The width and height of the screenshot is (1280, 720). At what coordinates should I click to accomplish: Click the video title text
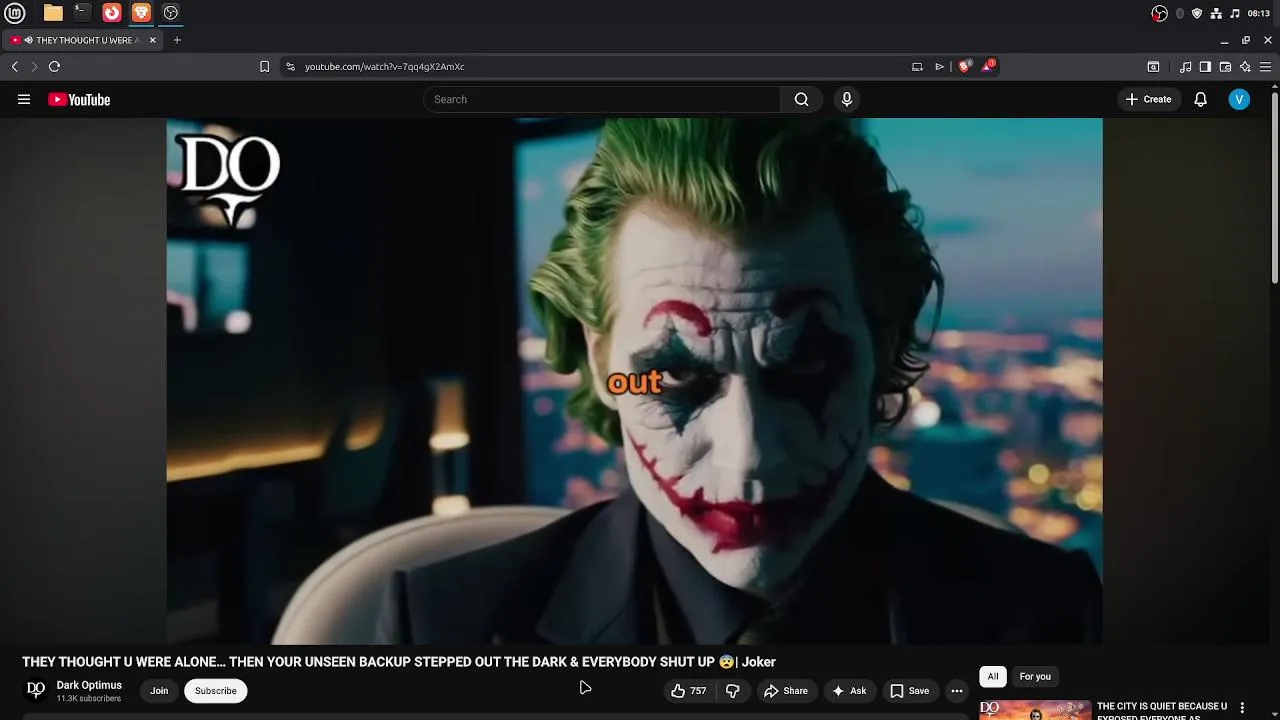(399, 662)
